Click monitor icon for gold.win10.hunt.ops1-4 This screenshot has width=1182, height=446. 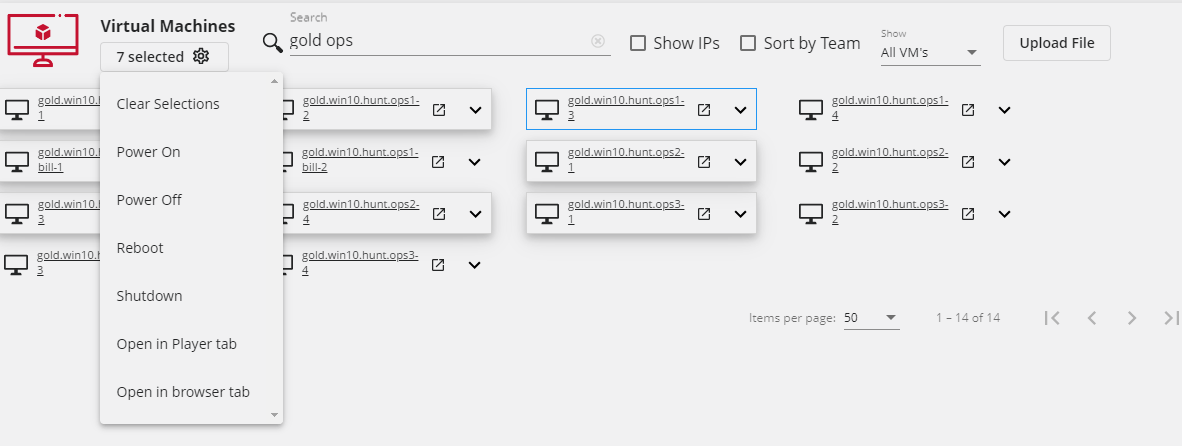pos(810,109)
